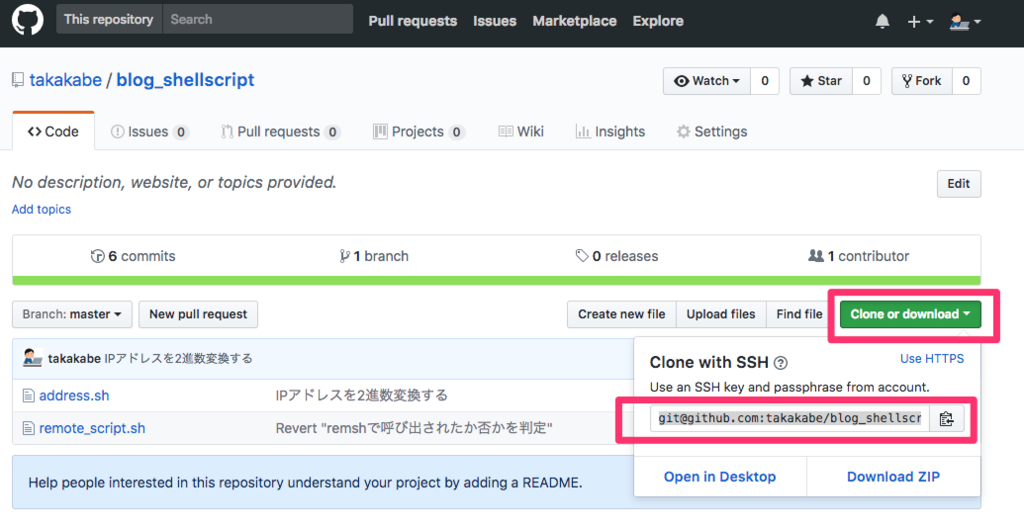Click the green language stats bar

click(x=496, y=281)
